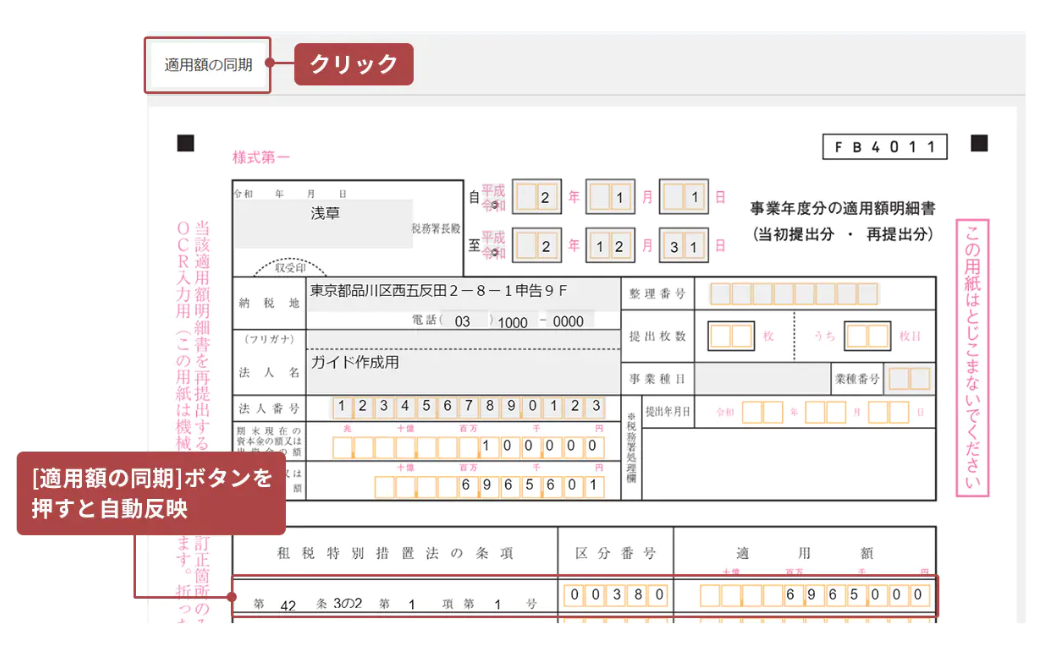Click the income amount field showing 6965601
The image size is (1045, 646).
click(x=490, y=486)
